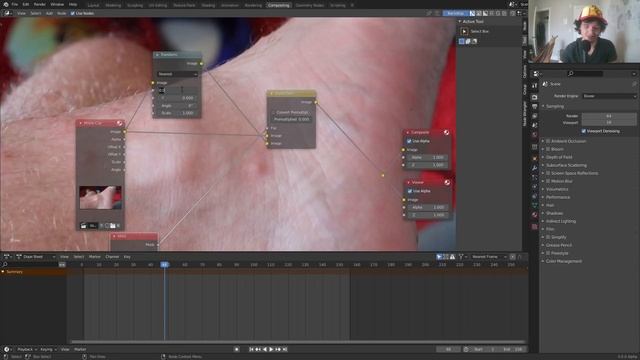Click the Composite node preview icon
This screenshot has width=640, height=360.
click(x=447, y=132)
